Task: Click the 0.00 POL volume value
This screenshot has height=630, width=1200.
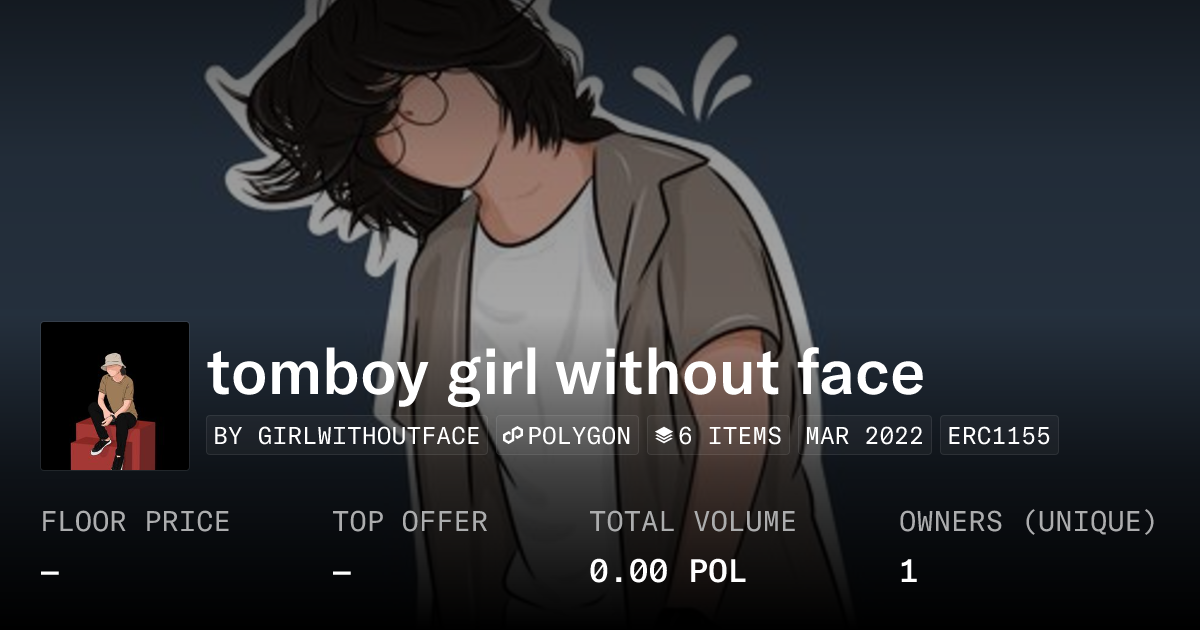Action: tap(668, 572)
